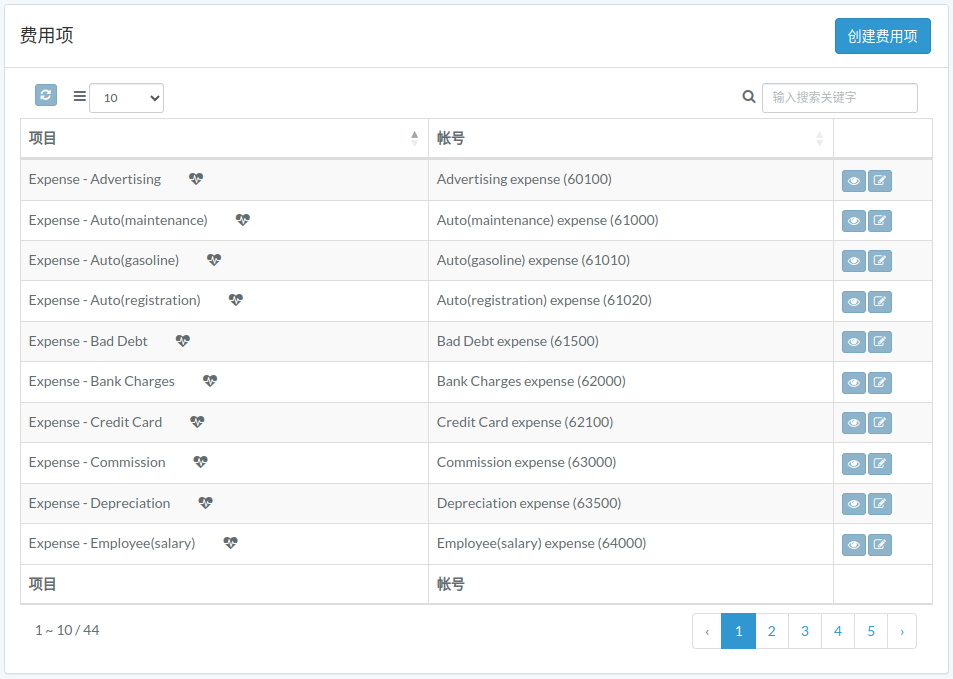Go to next page with arrow
This screenshot has width=953, height=679.
coord(902,631)
